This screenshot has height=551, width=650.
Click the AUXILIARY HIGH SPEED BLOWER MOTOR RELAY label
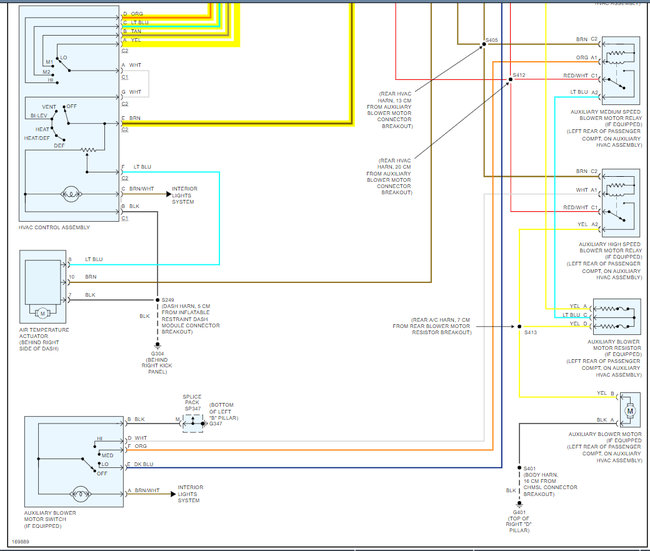pyautogui.click(x=610, y=247)
